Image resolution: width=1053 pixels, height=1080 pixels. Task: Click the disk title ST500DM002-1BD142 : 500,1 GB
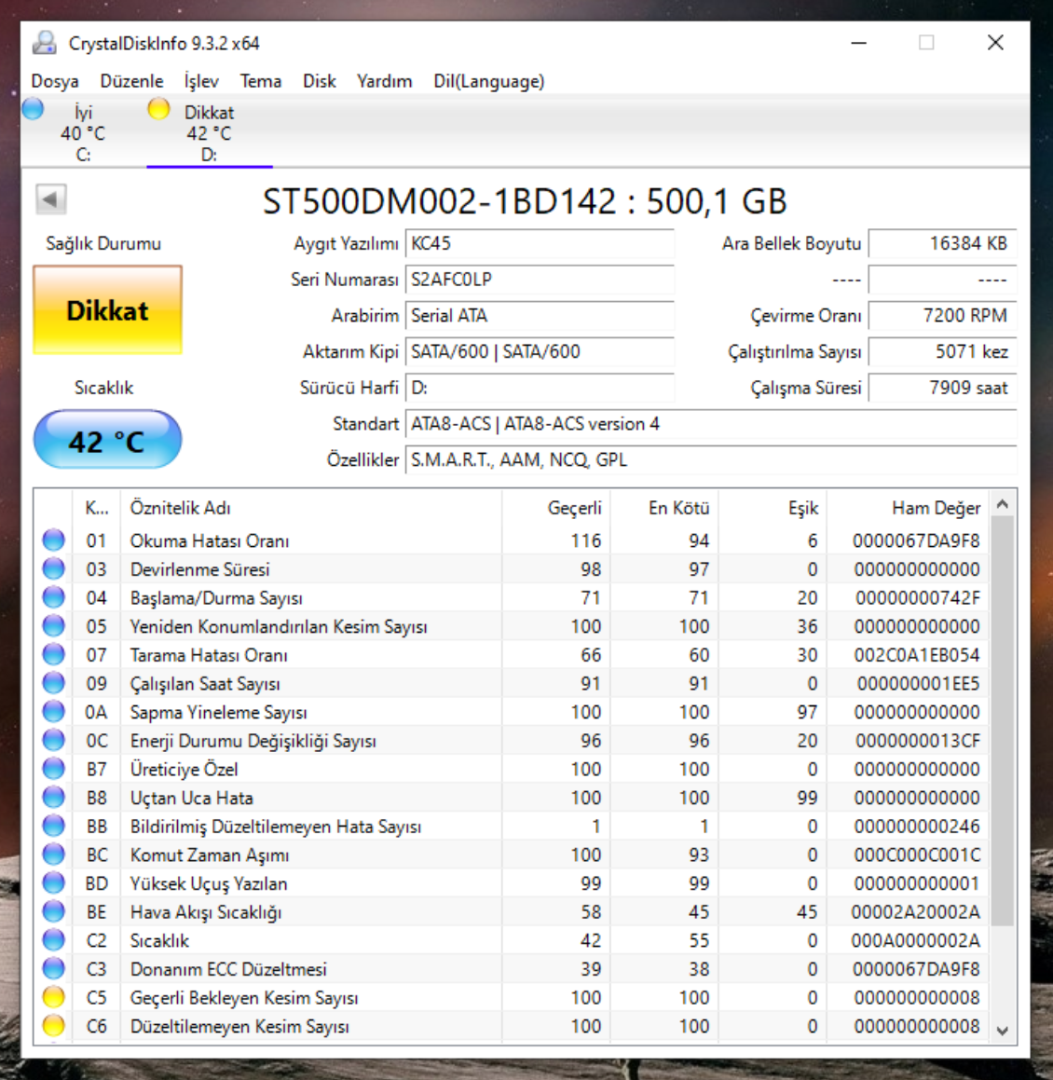click(x=525, y=201)
